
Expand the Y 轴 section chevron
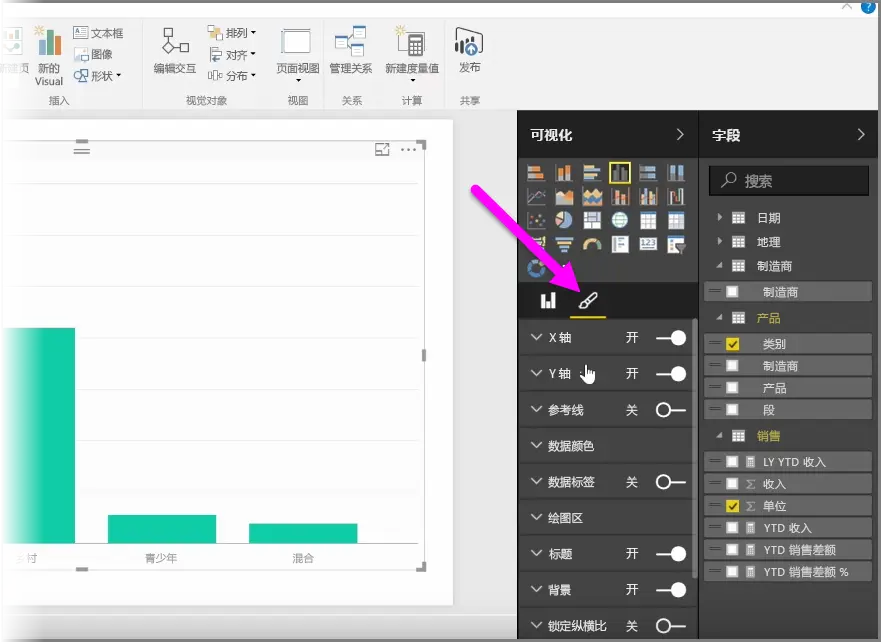coord(537,373)
